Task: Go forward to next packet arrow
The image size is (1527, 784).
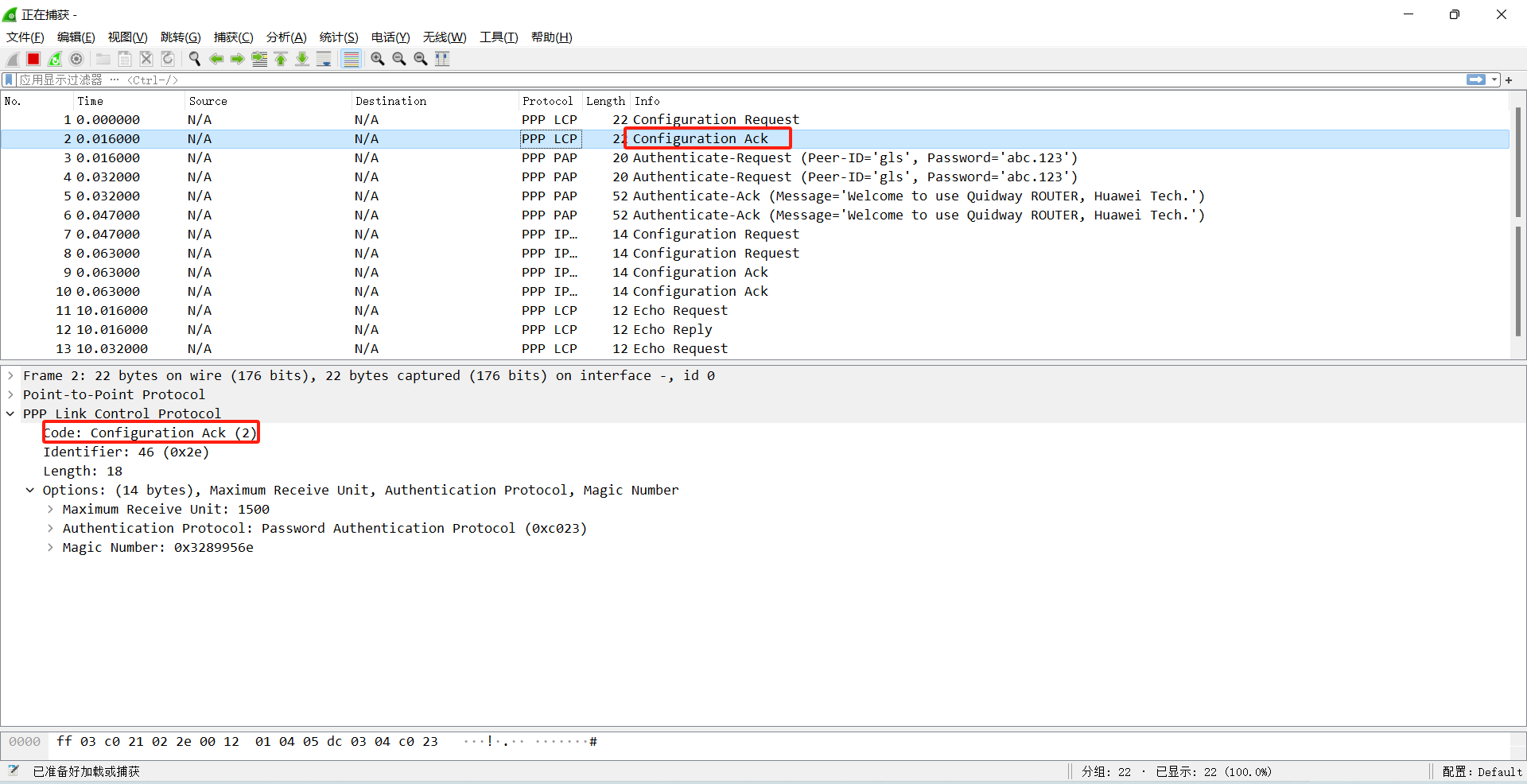Action: (x=238, y=59)
